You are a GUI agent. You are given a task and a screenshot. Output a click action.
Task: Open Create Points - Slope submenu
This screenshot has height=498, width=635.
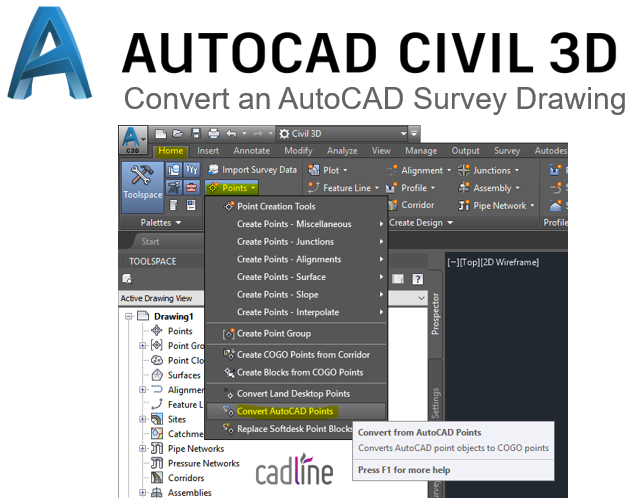[x=296, y=295]
